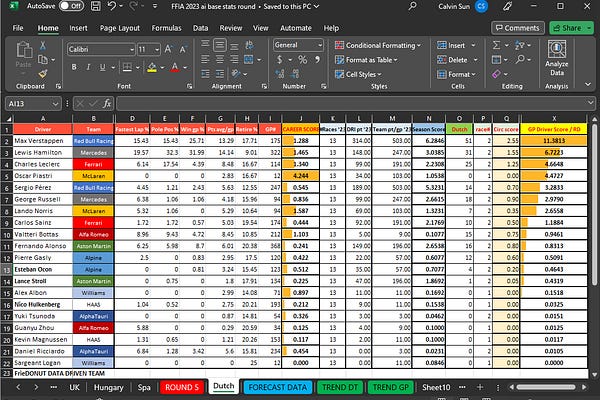Screen dimensions: 600x400
Task: Toggle Middle Align
Action: [x=220, y=45]
